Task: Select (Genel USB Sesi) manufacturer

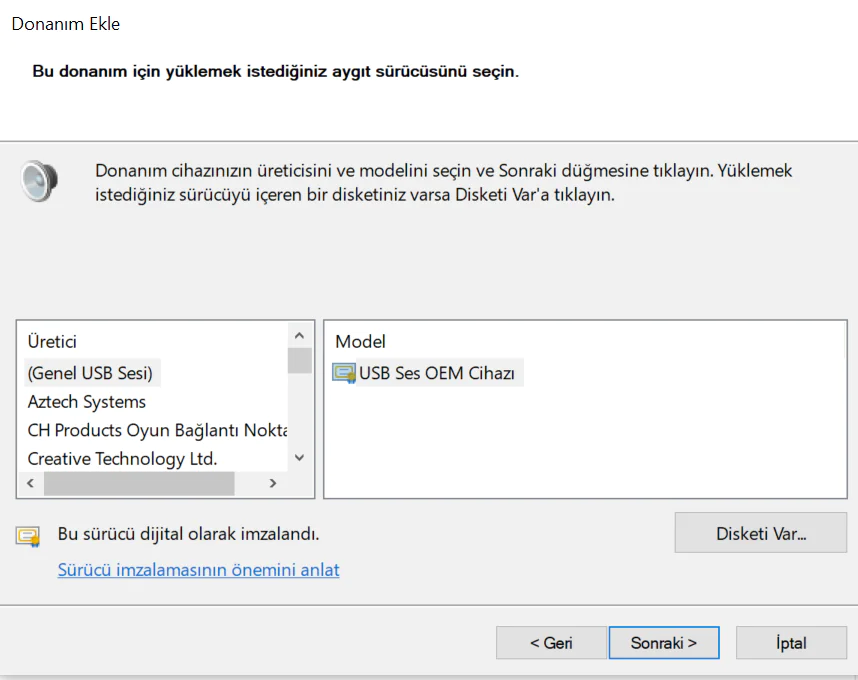Action: [x=90, y=373]
